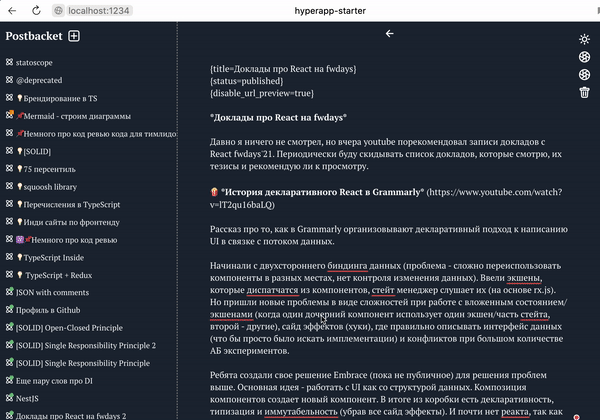This screenshot has height=420, width=600.
Task: Click the new post plus icon beside Postbacket
Action: click(74, 36)
